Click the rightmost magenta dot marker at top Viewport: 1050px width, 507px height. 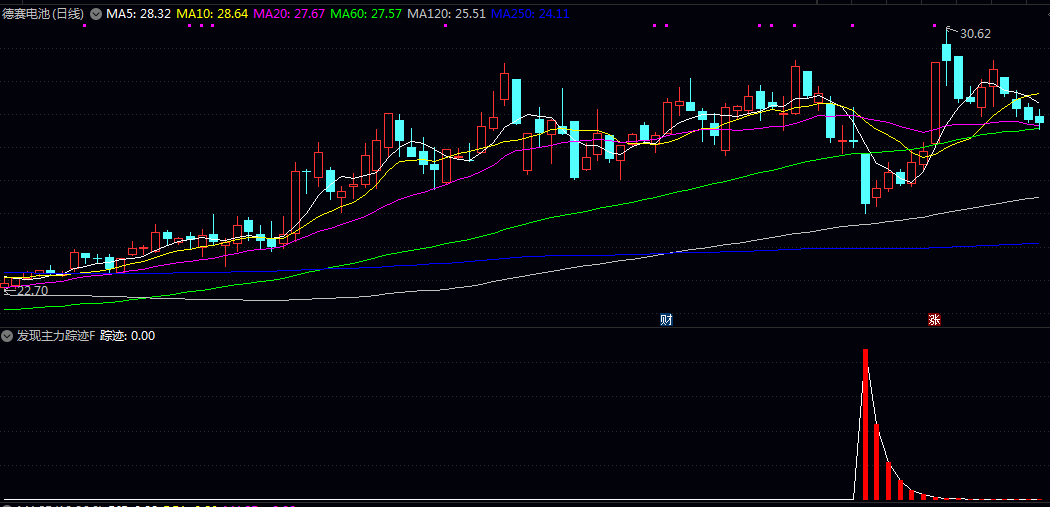934,25
